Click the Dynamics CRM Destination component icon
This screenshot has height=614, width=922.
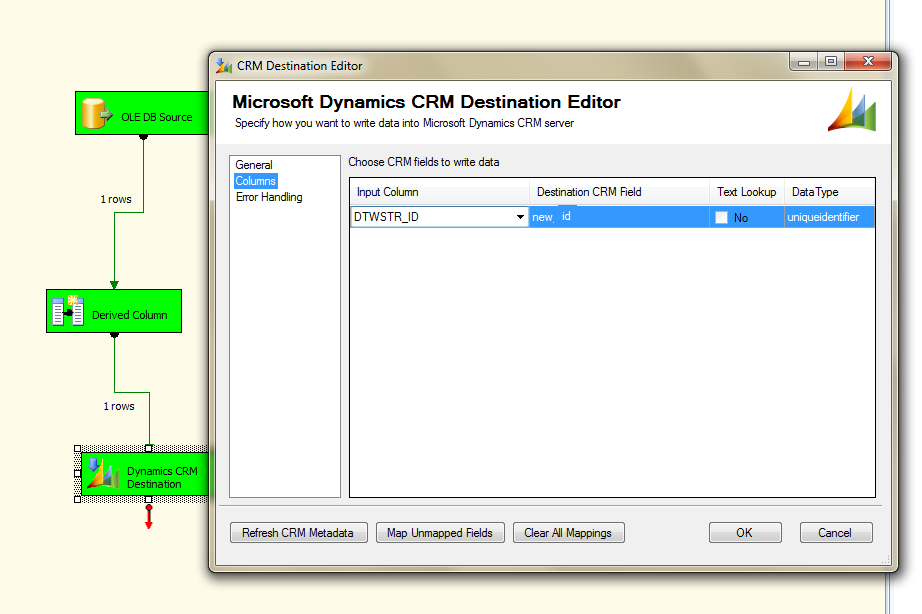coord(105,475)
